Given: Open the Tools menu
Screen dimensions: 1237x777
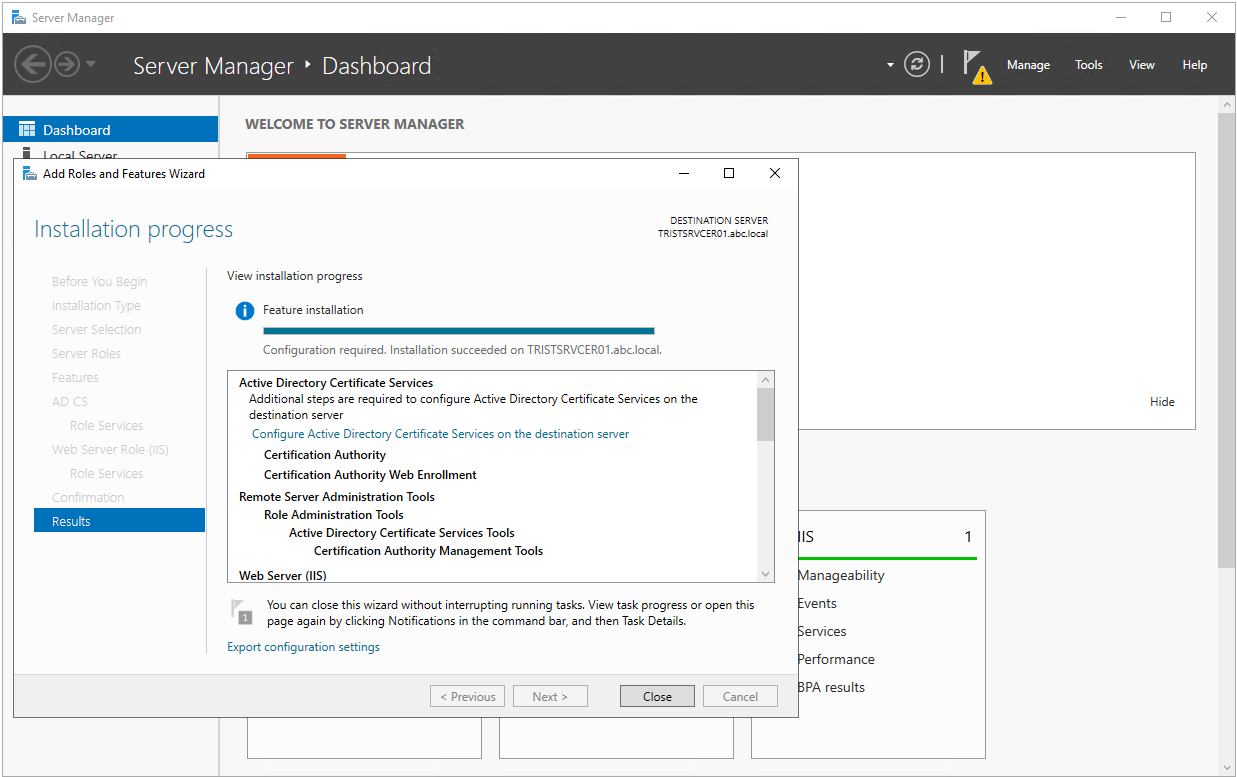Looking at the screenshot, I should click(1089, 65).
